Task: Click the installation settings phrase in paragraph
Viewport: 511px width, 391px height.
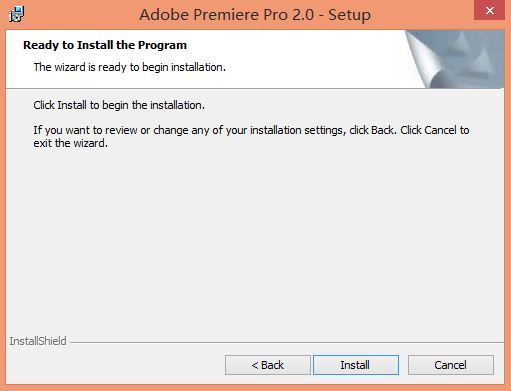Action: pyautogui.click(x=297, y=130)
